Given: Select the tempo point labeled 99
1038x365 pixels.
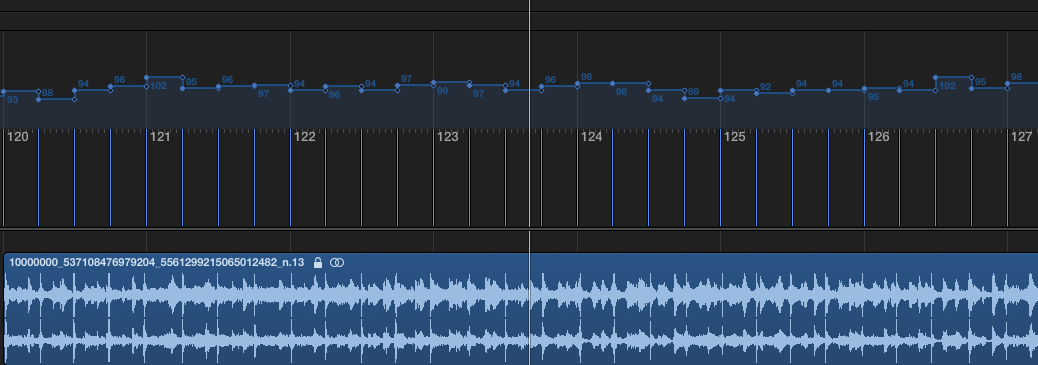Looking at the screenshot, I should pyautogui.click(x=434, y=83).
